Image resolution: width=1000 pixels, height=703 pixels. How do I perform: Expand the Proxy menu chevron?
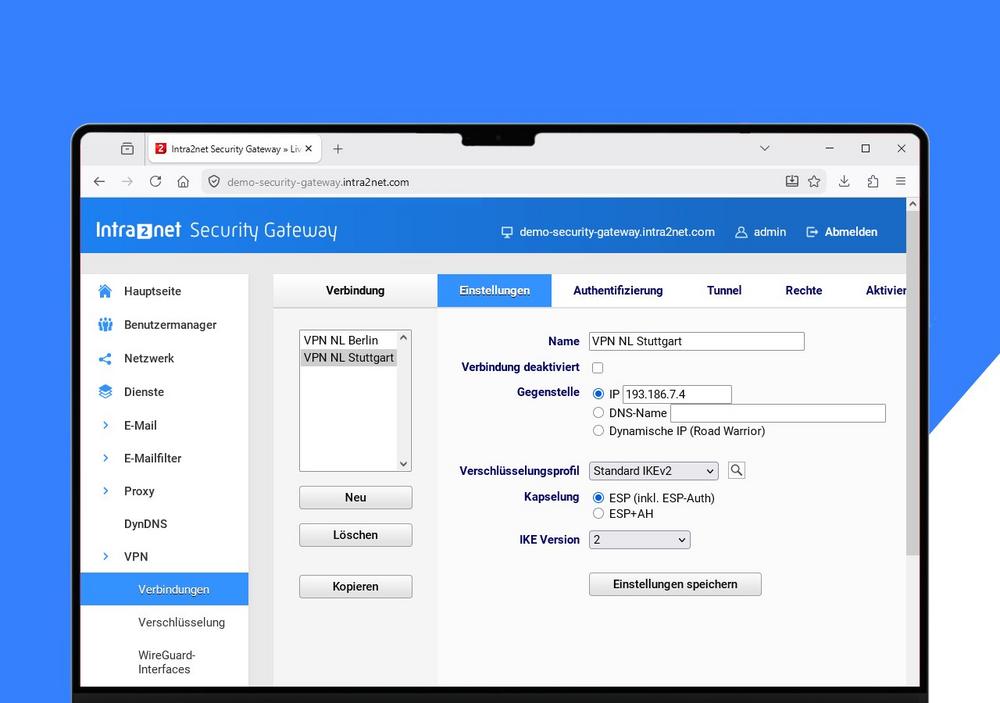(105, 491)
